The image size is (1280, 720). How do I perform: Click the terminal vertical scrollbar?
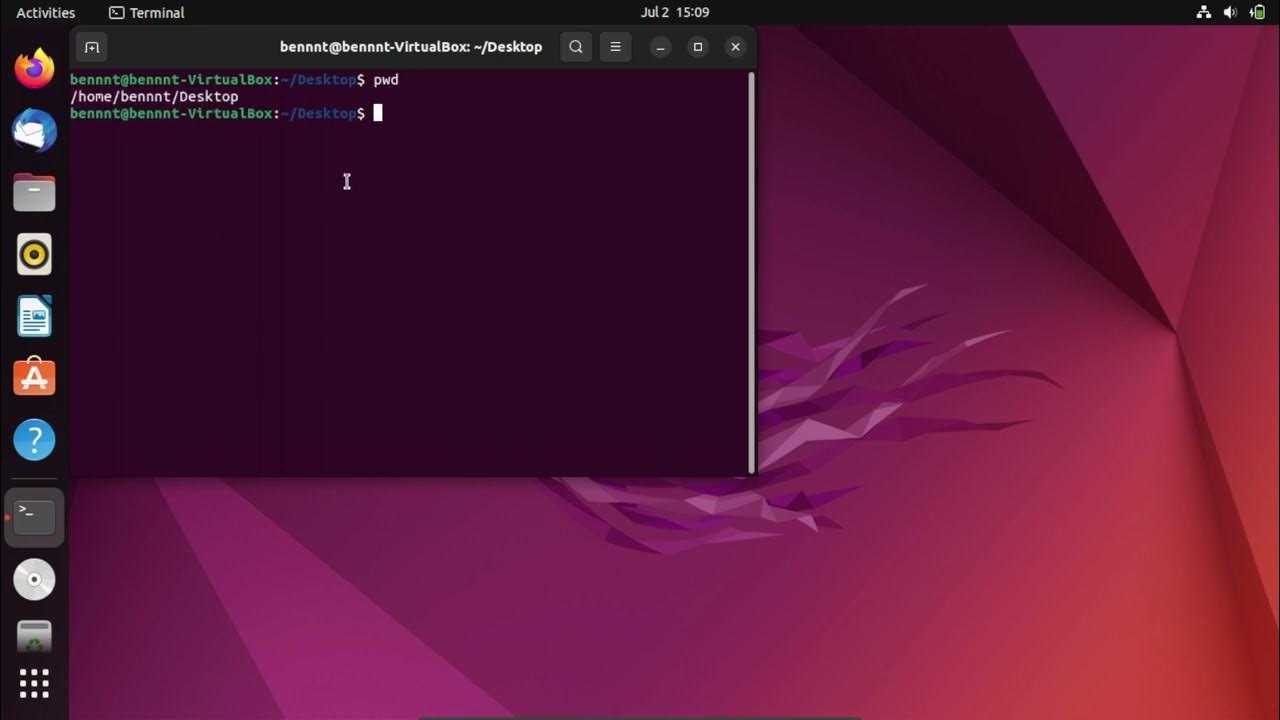[751, 272]
